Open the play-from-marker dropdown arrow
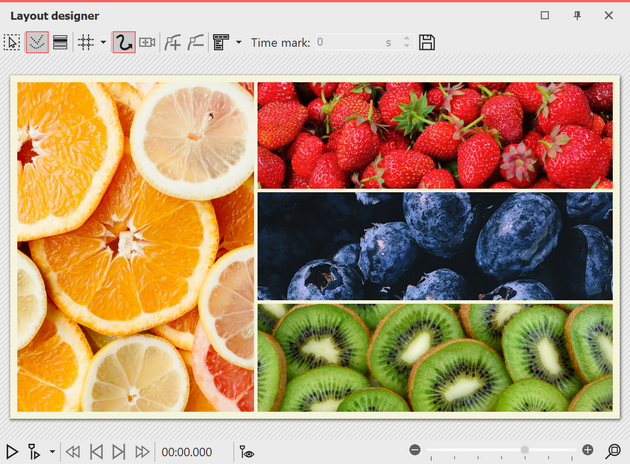The height and width of the screenshot is (464, 630). coord(52,452)
